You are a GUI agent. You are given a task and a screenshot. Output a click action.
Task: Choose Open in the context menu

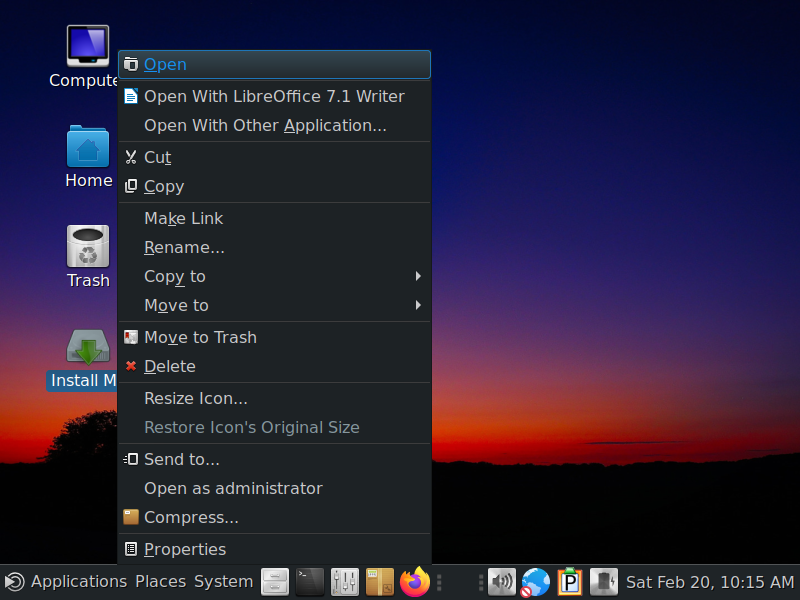point(274,64)
